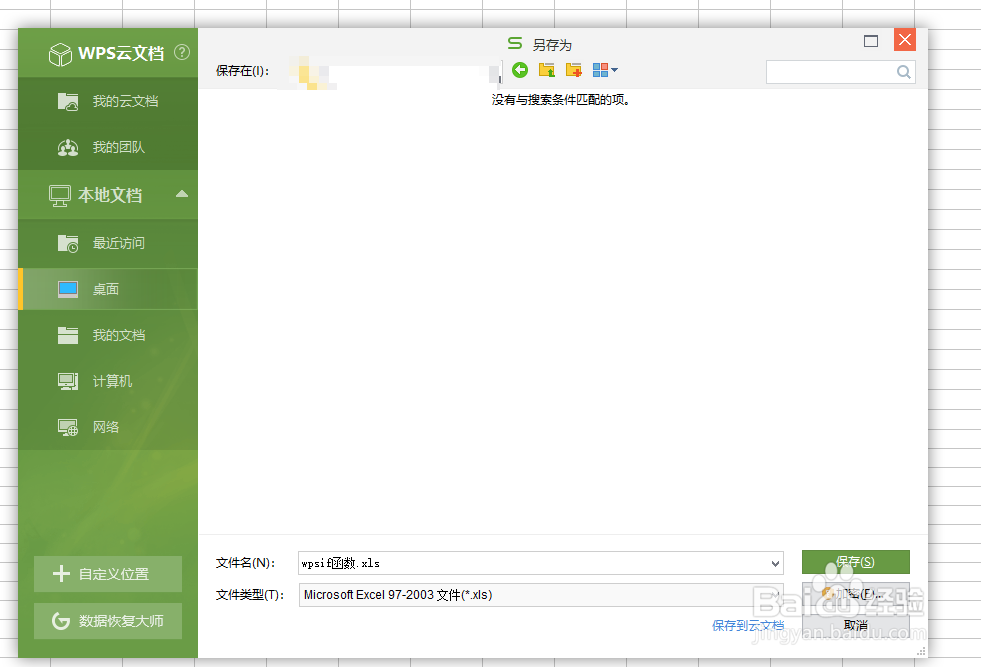This screenshot has width=981, height=667.
Task: Select Computer (计算机) location
Action: pos(108,381)
